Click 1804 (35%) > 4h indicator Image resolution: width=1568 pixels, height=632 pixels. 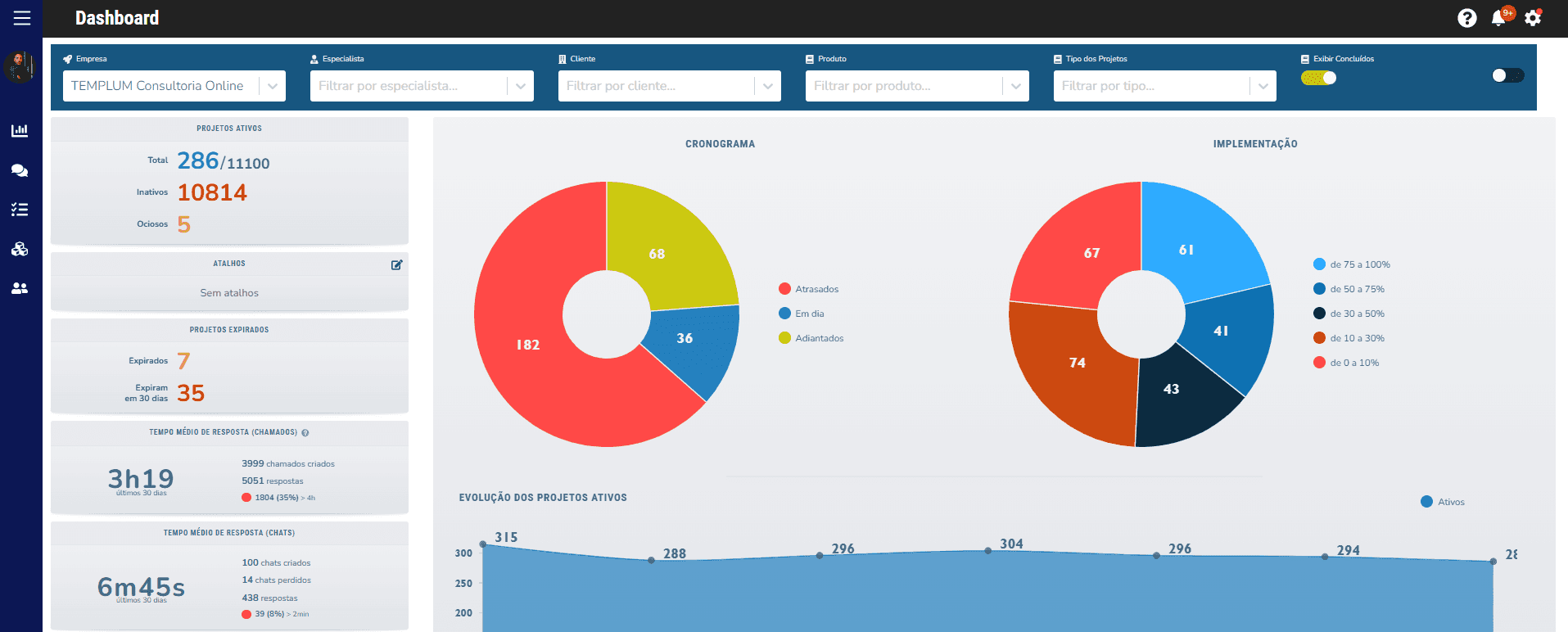278,498
